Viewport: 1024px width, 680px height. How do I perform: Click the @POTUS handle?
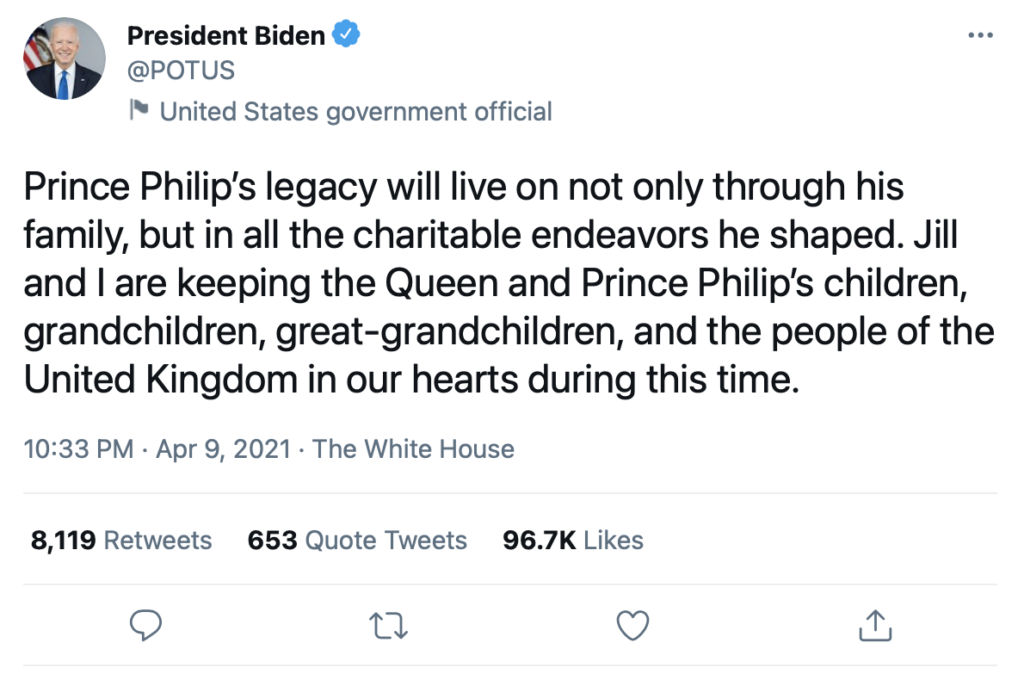(181, 70)
